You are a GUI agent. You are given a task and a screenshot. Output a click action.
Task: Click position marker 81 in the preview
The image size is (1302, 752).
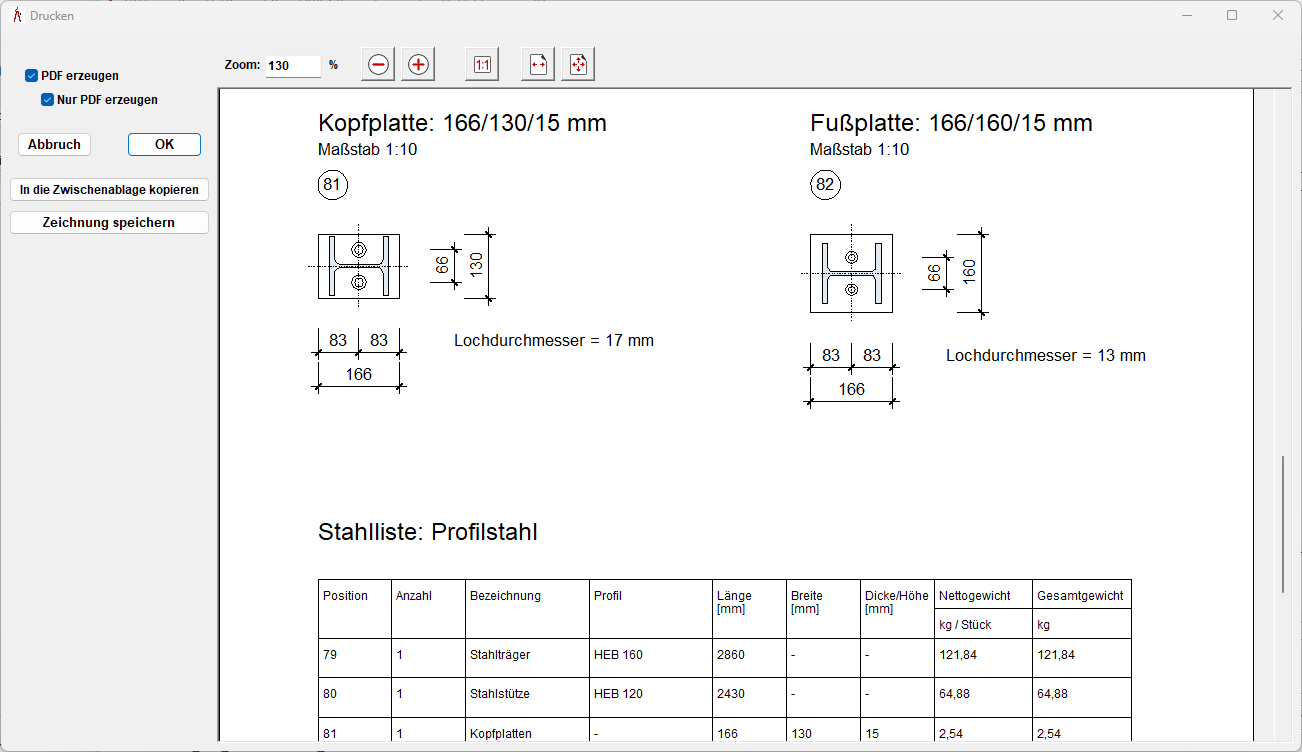click(x=332, y=185)
